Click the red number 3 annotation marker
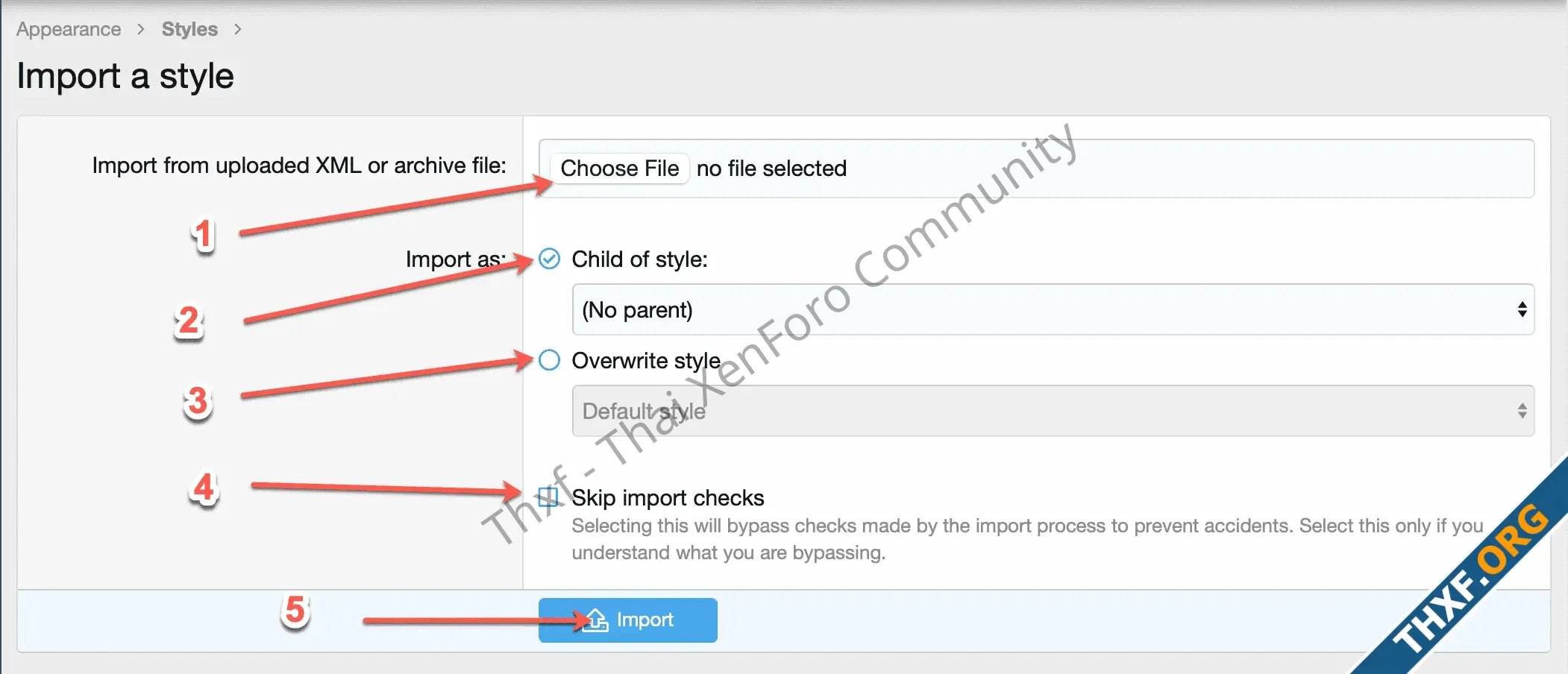This screenshot has height=674, width=1568. (198, 401)
